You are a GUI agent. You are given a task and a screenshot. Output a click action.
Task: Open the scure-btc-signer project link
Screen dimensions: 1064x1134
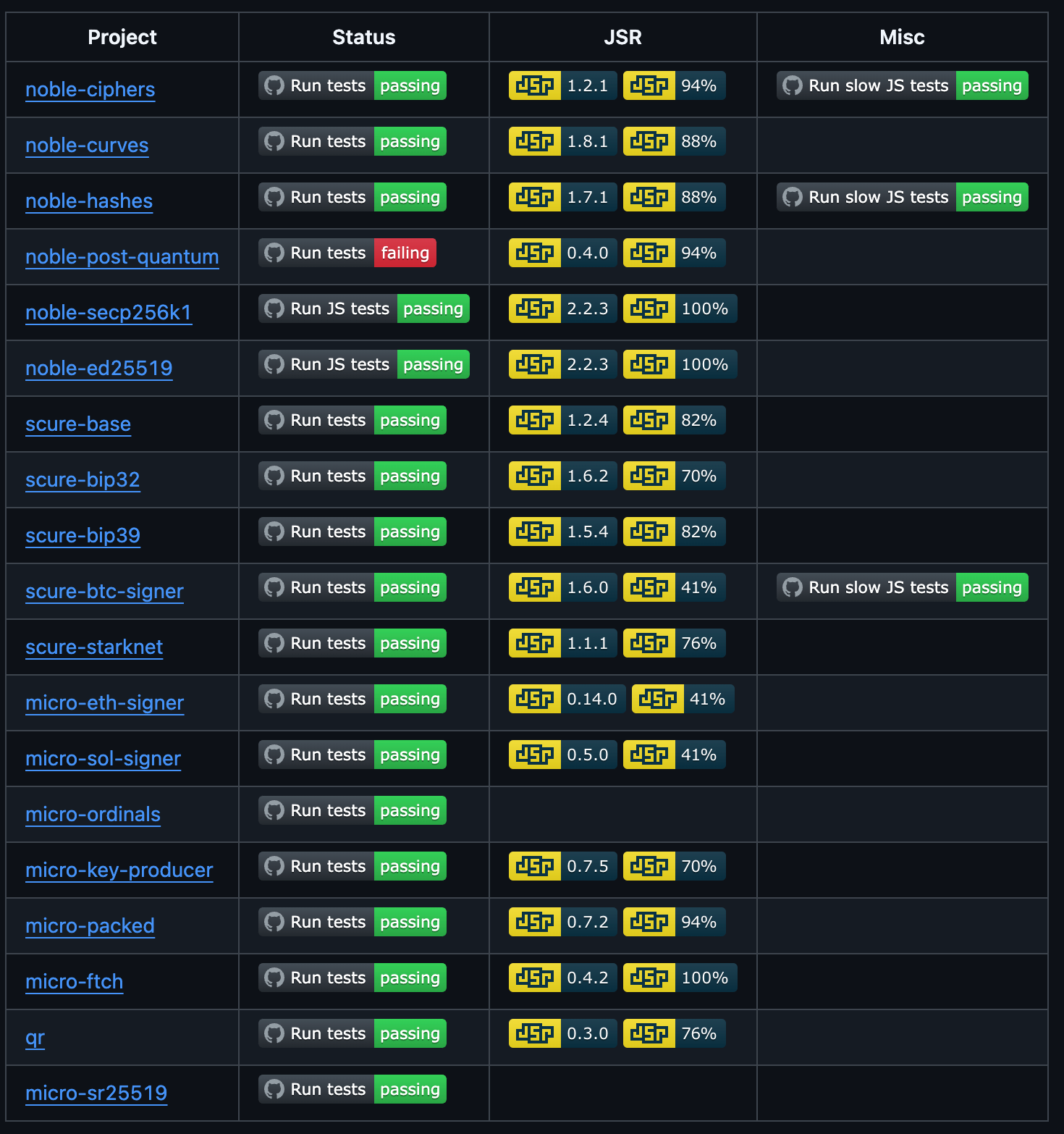104,592
